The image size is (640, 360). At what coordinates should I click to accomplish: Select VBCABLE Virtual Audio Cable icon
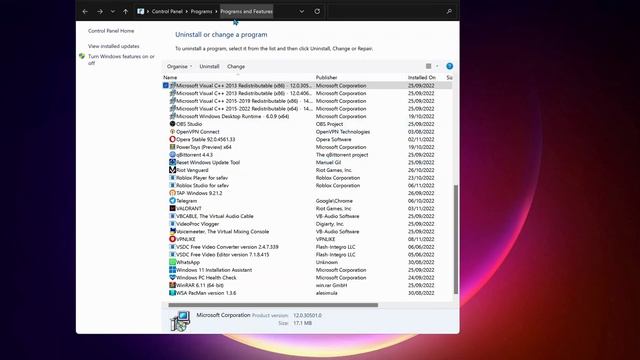(x=172, y=216)
